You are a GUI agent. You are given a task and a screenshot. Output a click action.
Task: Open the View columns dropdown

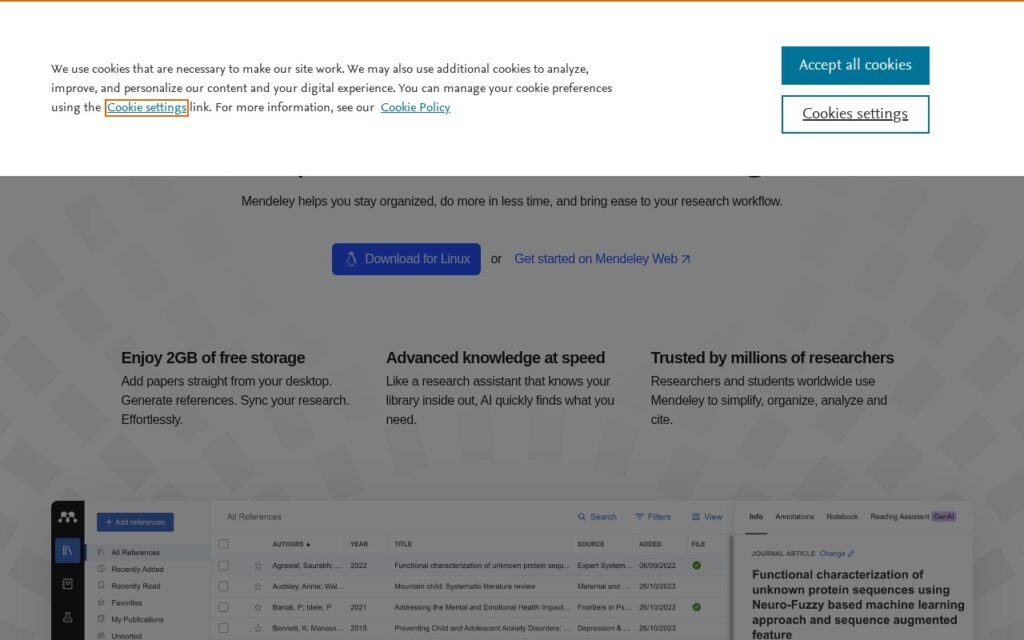tap(707, 517)
